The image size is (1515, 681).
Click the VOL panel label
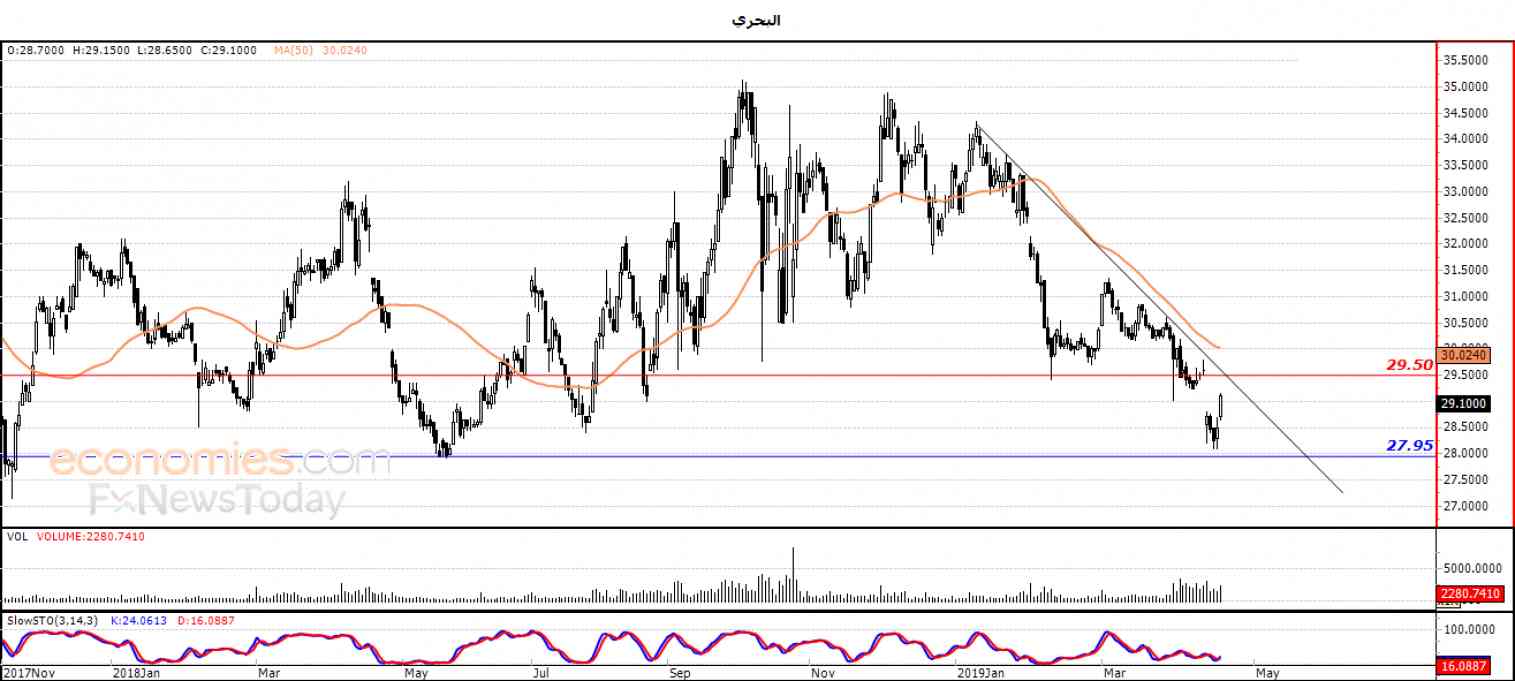click(x=17, y=537)
